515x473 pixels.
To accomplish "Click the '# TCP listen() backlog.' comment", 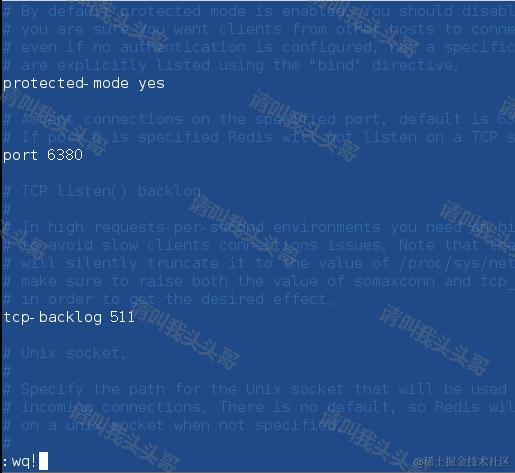I will point(102,191).
